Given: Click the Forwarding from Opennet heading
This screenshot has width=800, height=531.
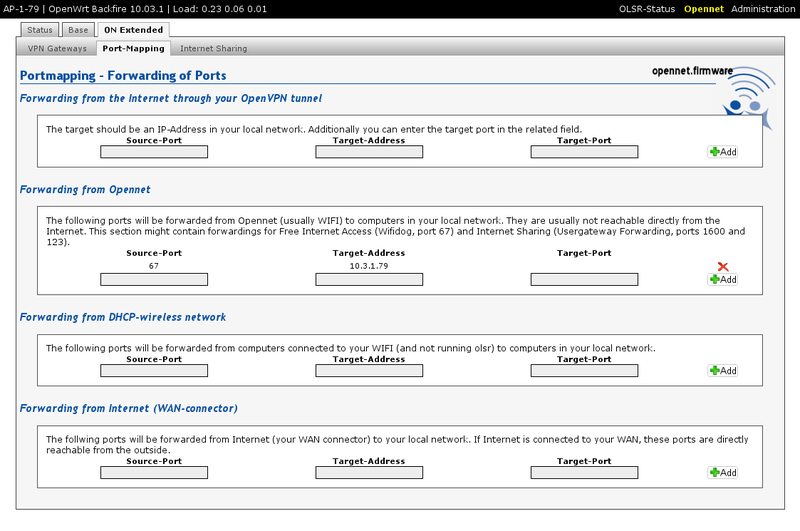Looking at the screenshot, I should (85, 190).
